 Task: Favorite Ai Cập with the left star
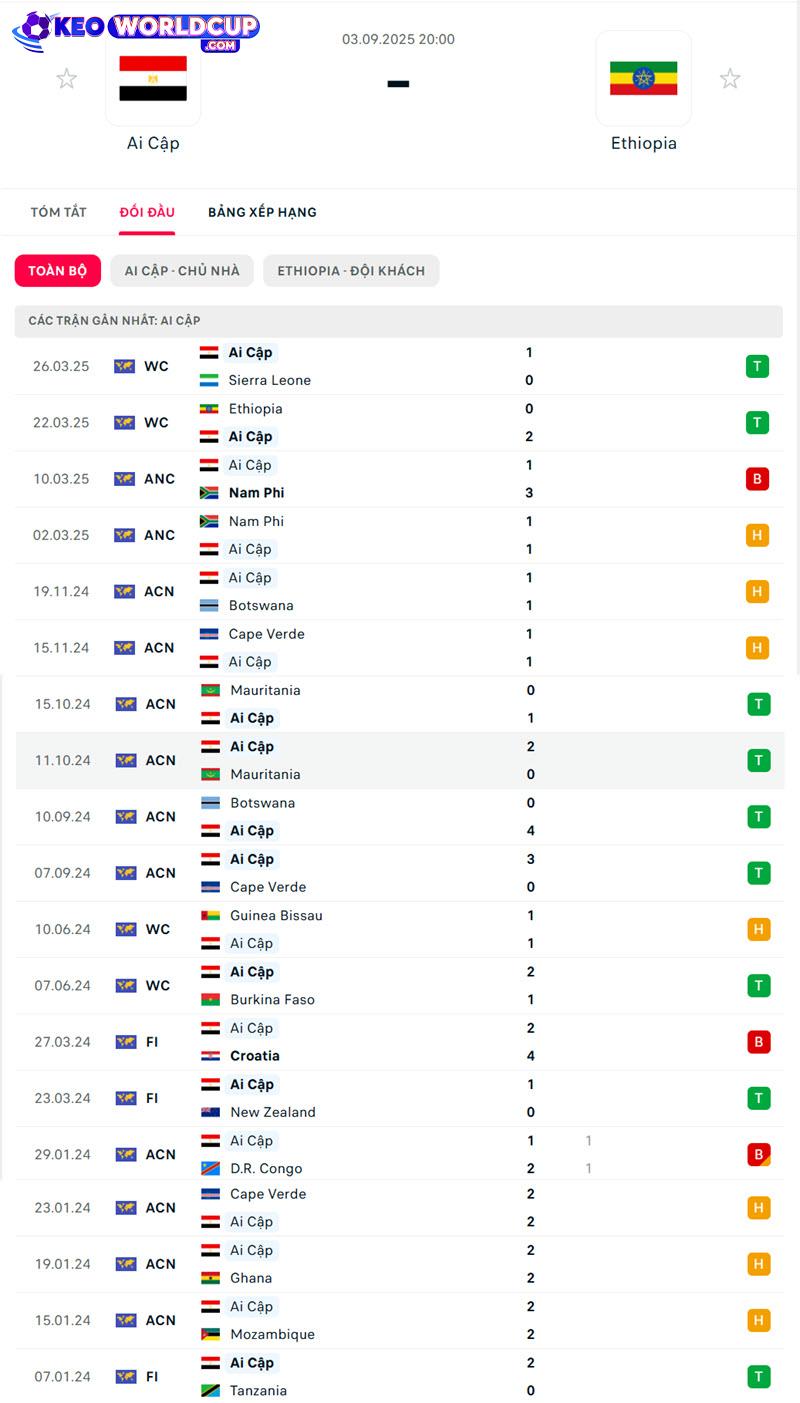(66, 79)
